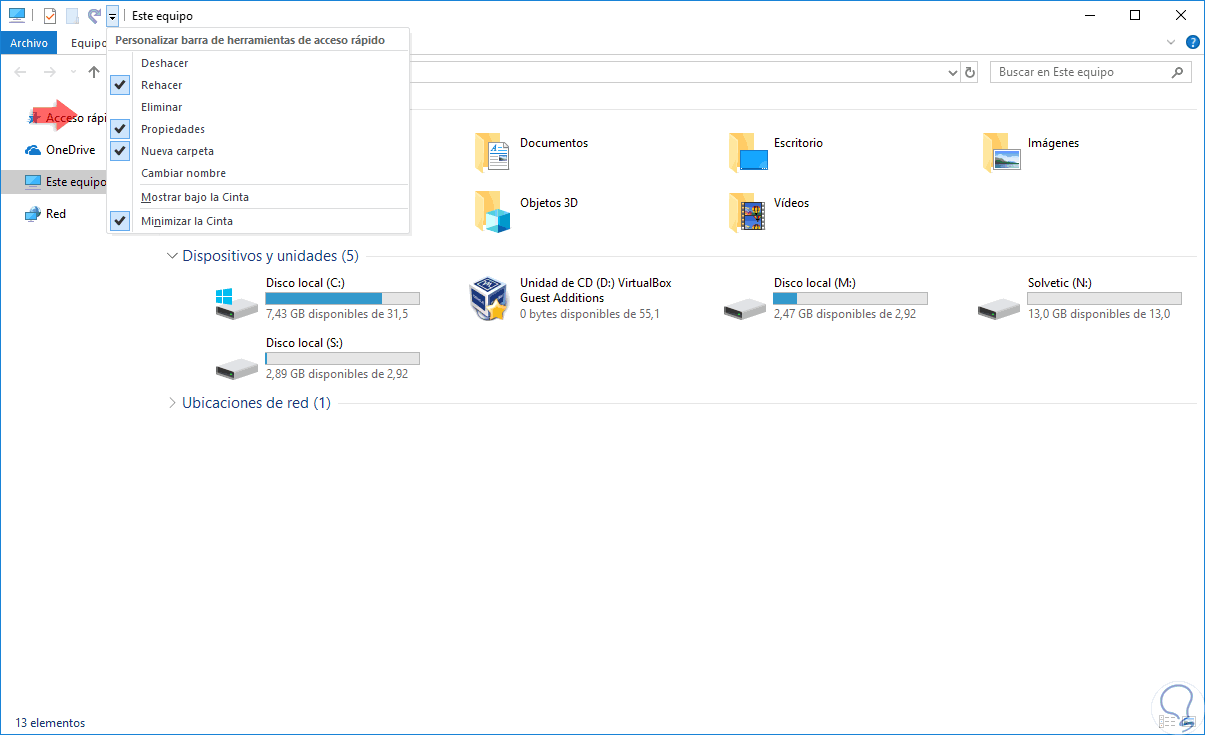Viewport: 1205px width, 735px height.
Task: Click the Escritorio folder name
Action: [x=798, y=143]
